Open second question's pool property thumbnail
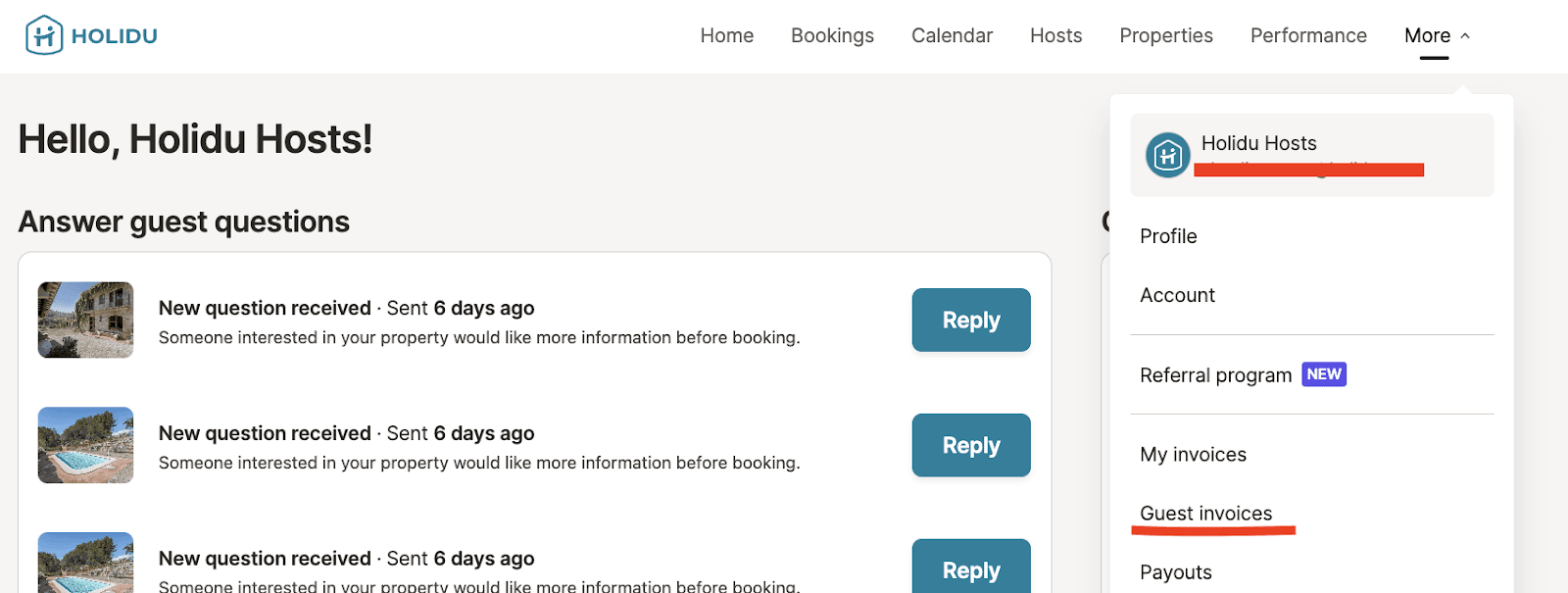This screenshot has height=593, width=1568. click(85, 445)
